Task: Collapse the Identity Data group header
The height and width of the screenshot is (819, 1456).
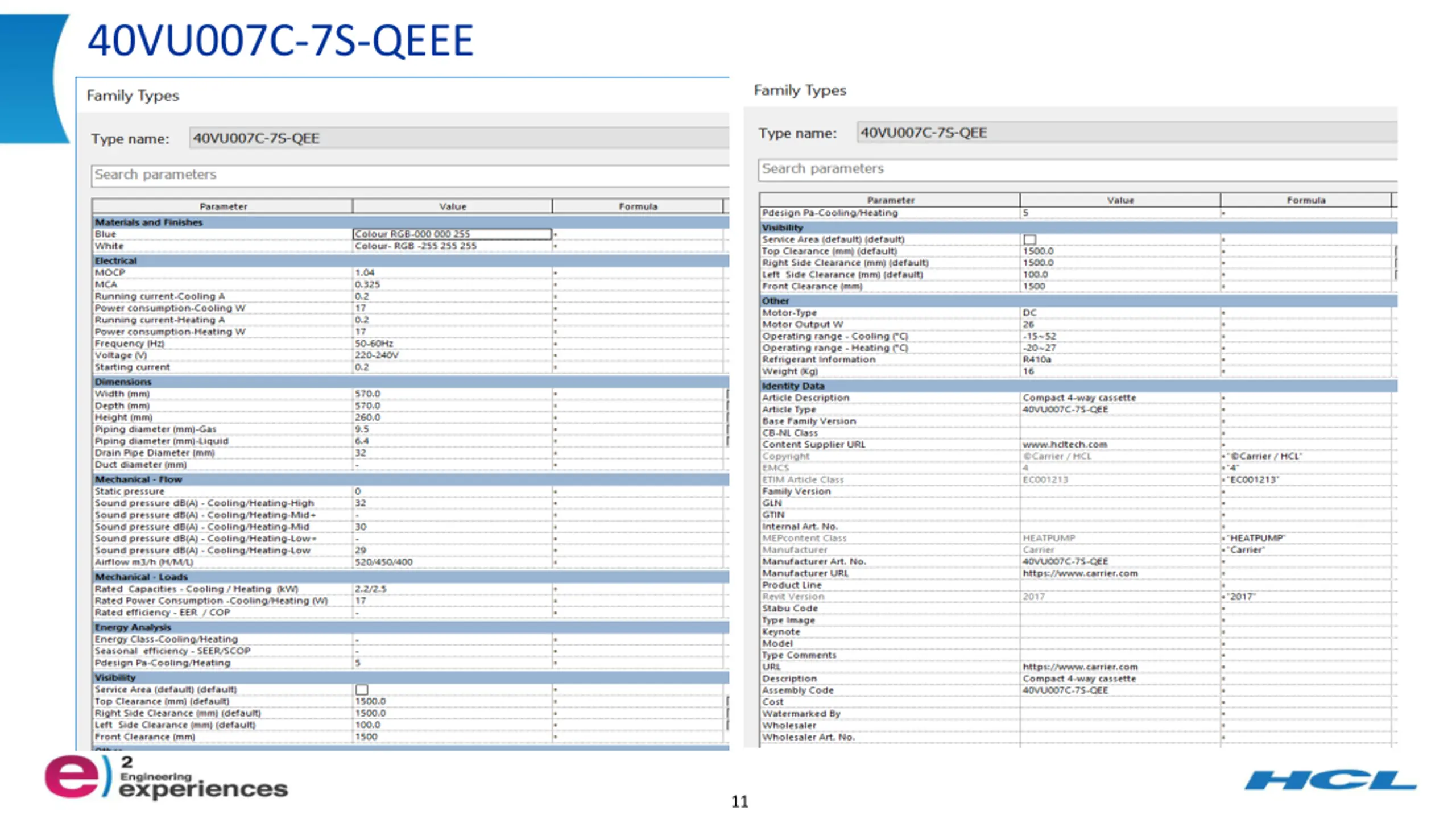Action: 1078,386
